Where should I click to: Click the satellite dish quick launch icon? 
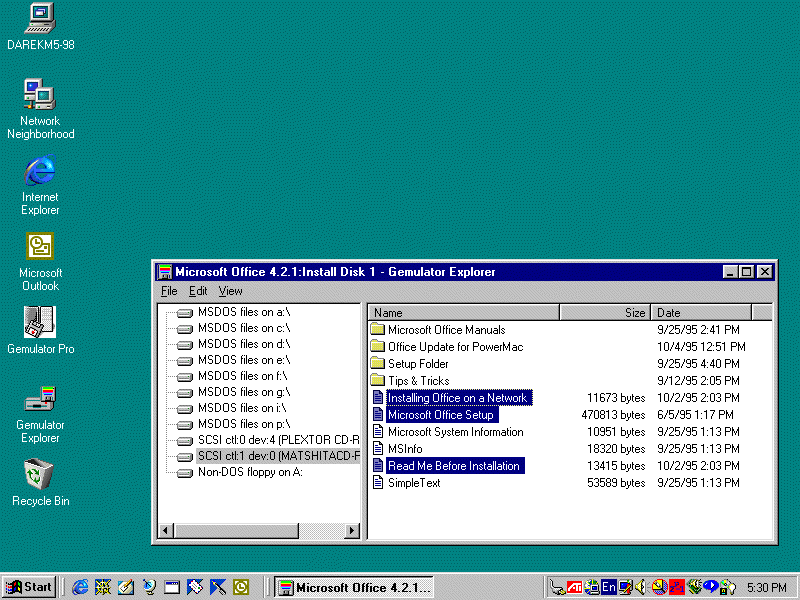(x=148, y=587)
